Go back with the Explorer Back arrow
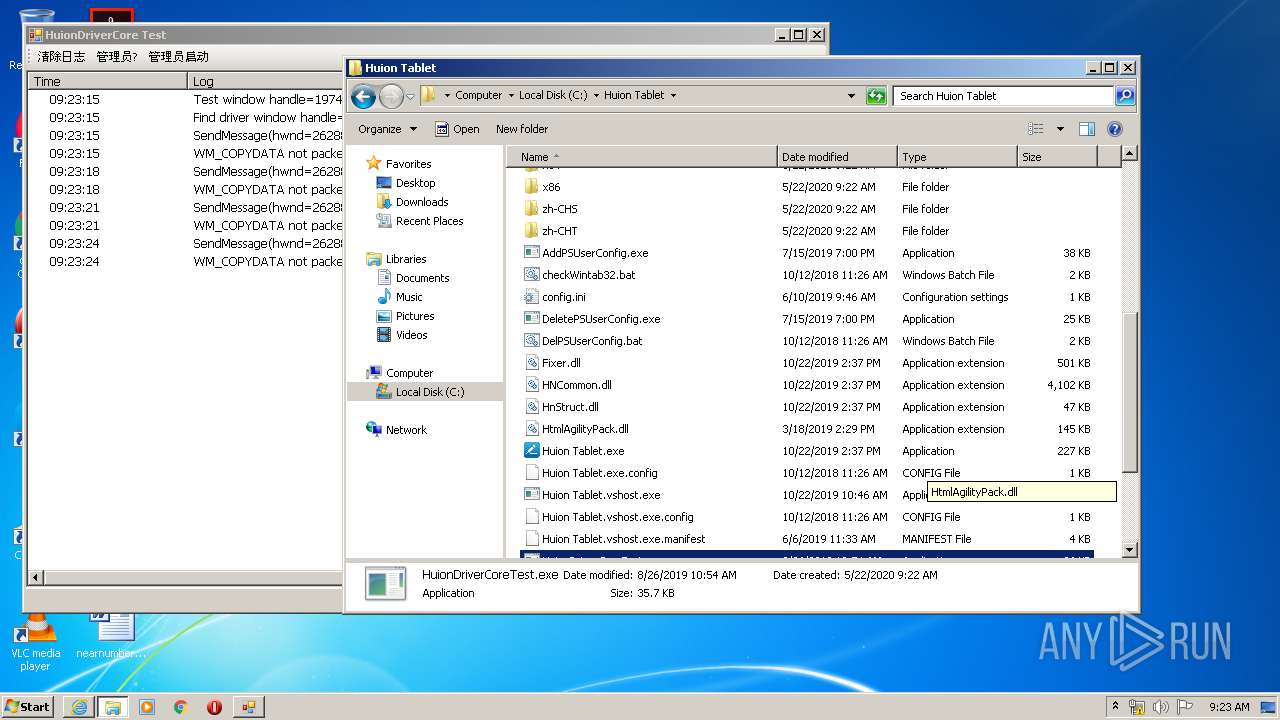This screenshot has height=720, width=1280. (x=363, y=96)
